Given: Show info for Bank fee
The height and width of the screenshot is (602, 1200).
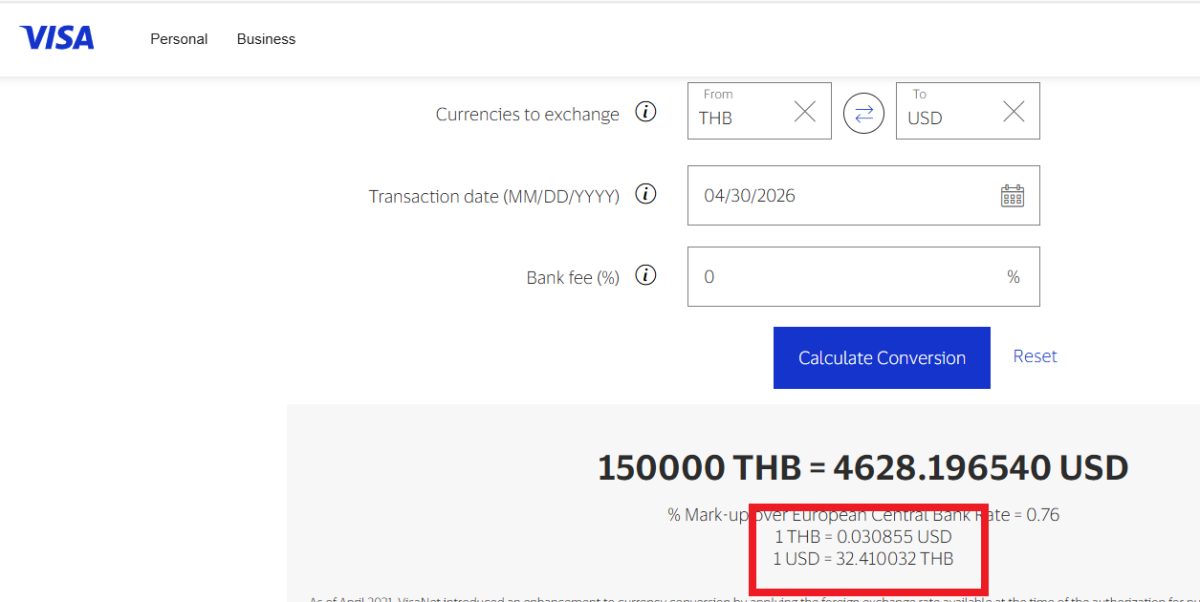Looking at the screenshot, I should [x=647, y=275].
